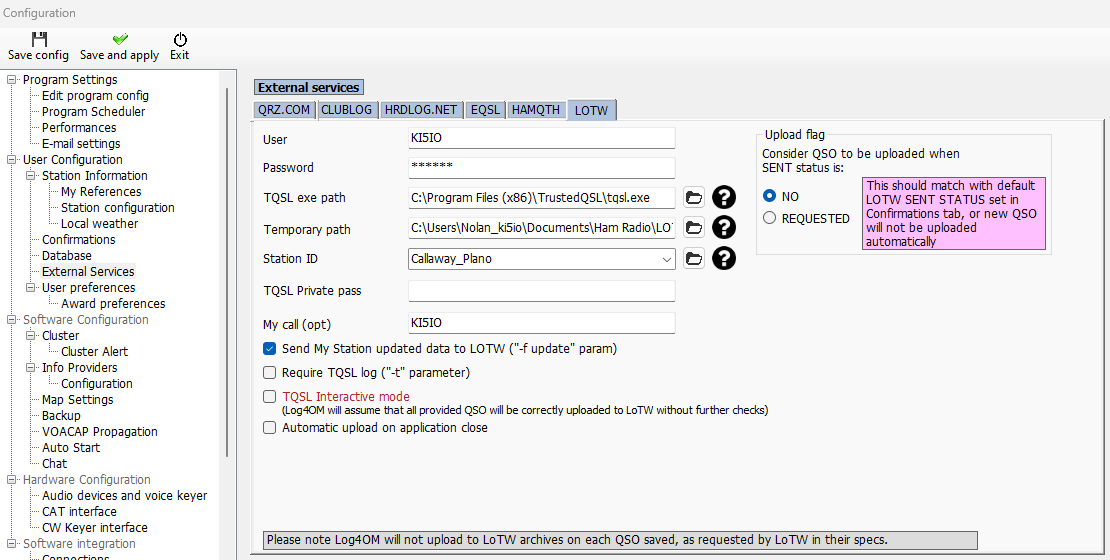This screenshot has width=1110, height=560.
Task: Click the tree panel vertical scrollbar
Action: pyautogui.click(x=227, y=272)
